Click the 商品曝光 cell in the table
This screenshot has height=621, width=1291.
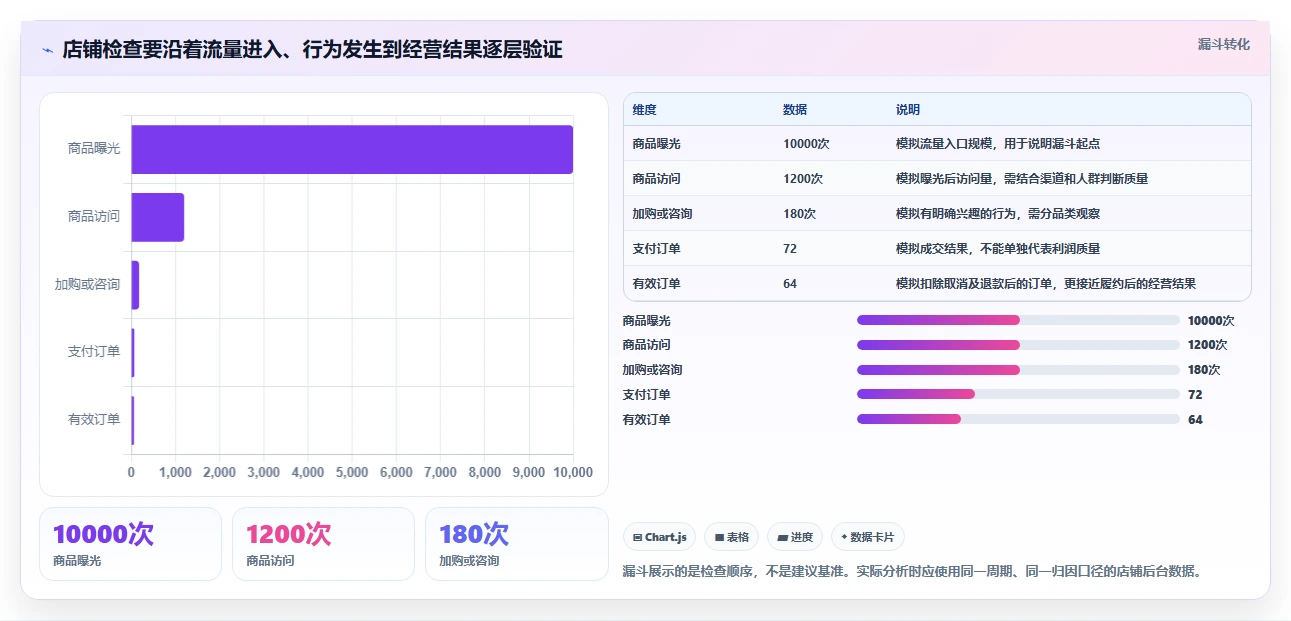(657, 144)
